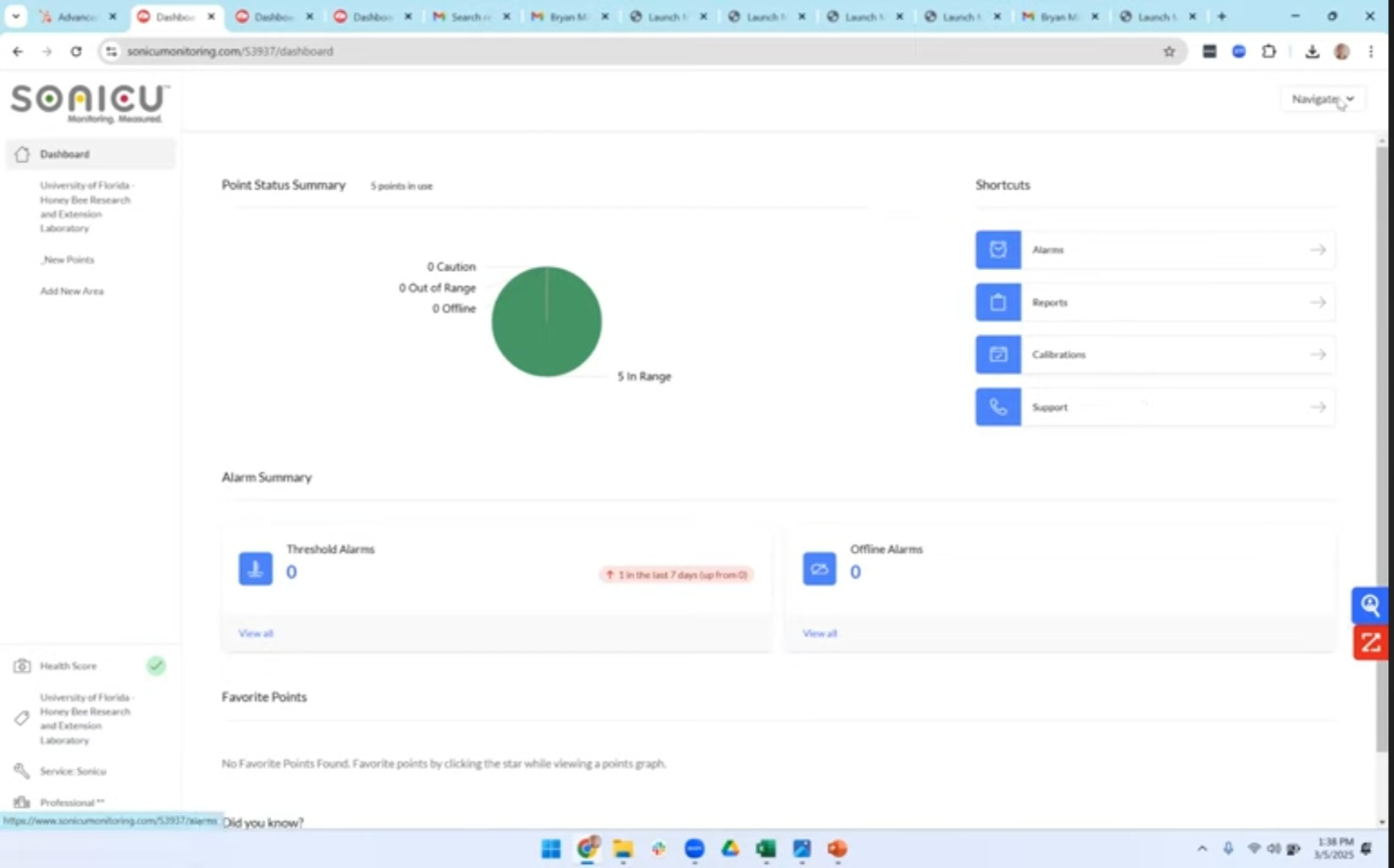Click the Alarms shortcut icon
The width and height of the screenshot is (1394, 868).
coord(998,250)
